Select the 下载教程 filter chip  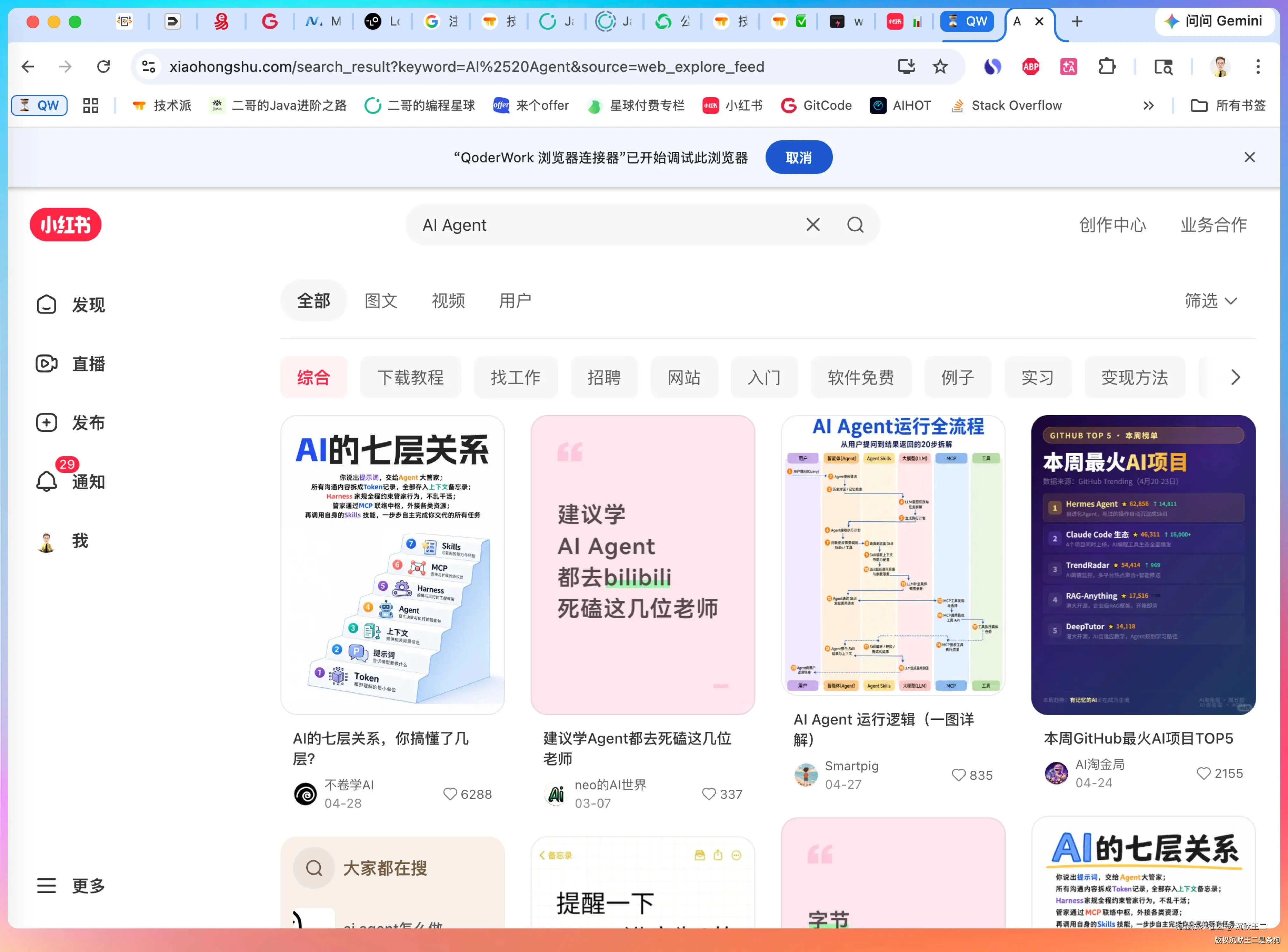point(410,377)
